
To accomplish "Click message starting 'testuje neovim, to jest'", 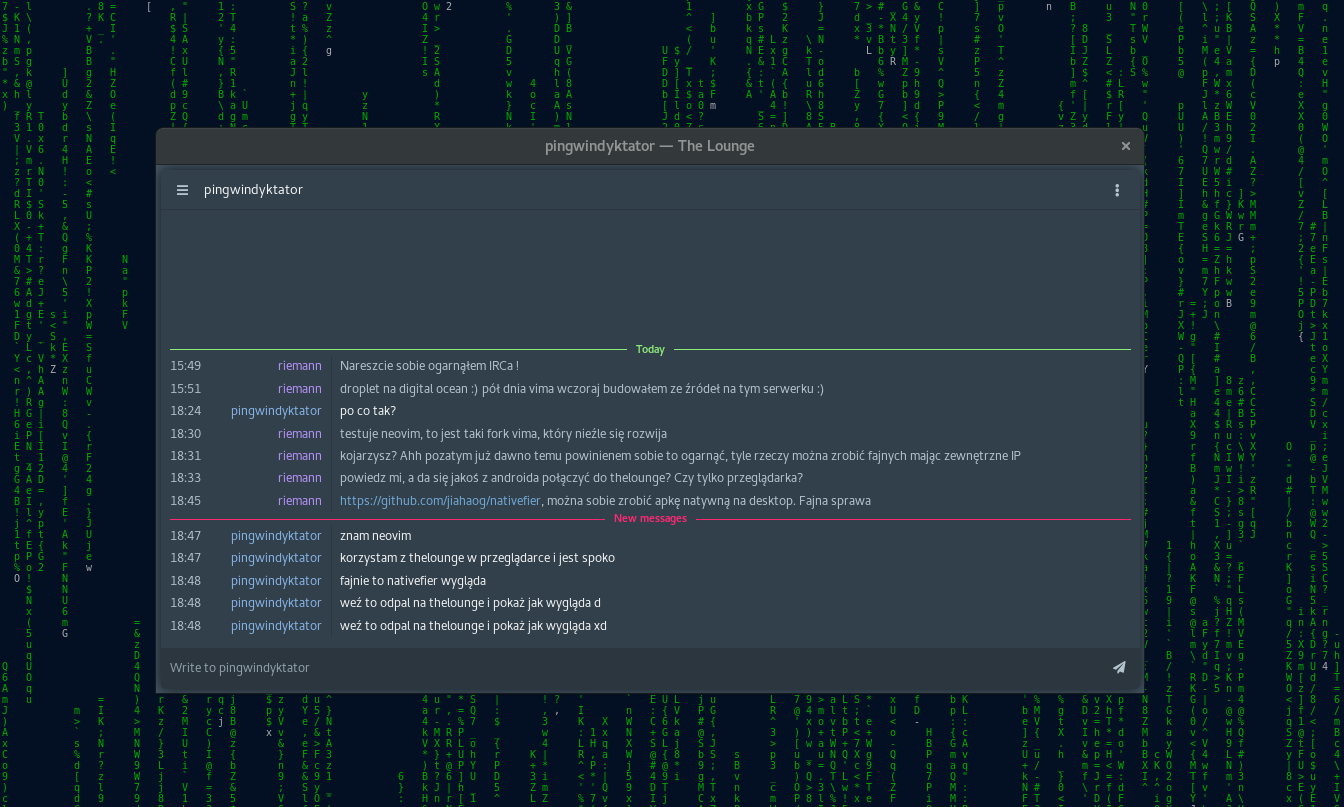I will pos(503,434).
